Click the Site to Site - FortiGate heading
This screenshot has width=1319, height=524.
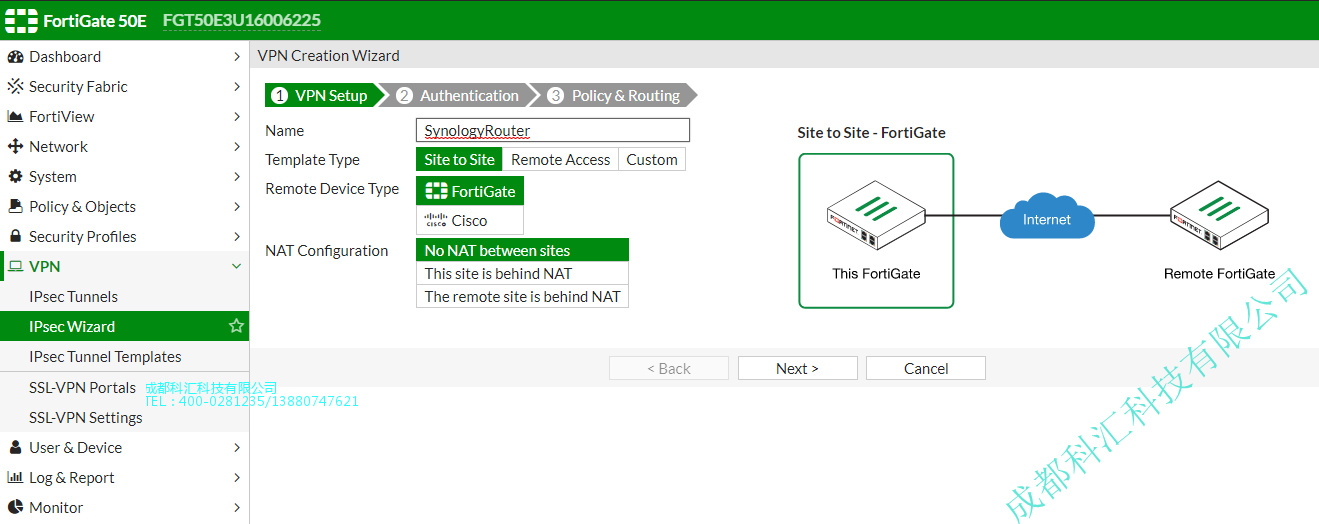pos(871,132)
